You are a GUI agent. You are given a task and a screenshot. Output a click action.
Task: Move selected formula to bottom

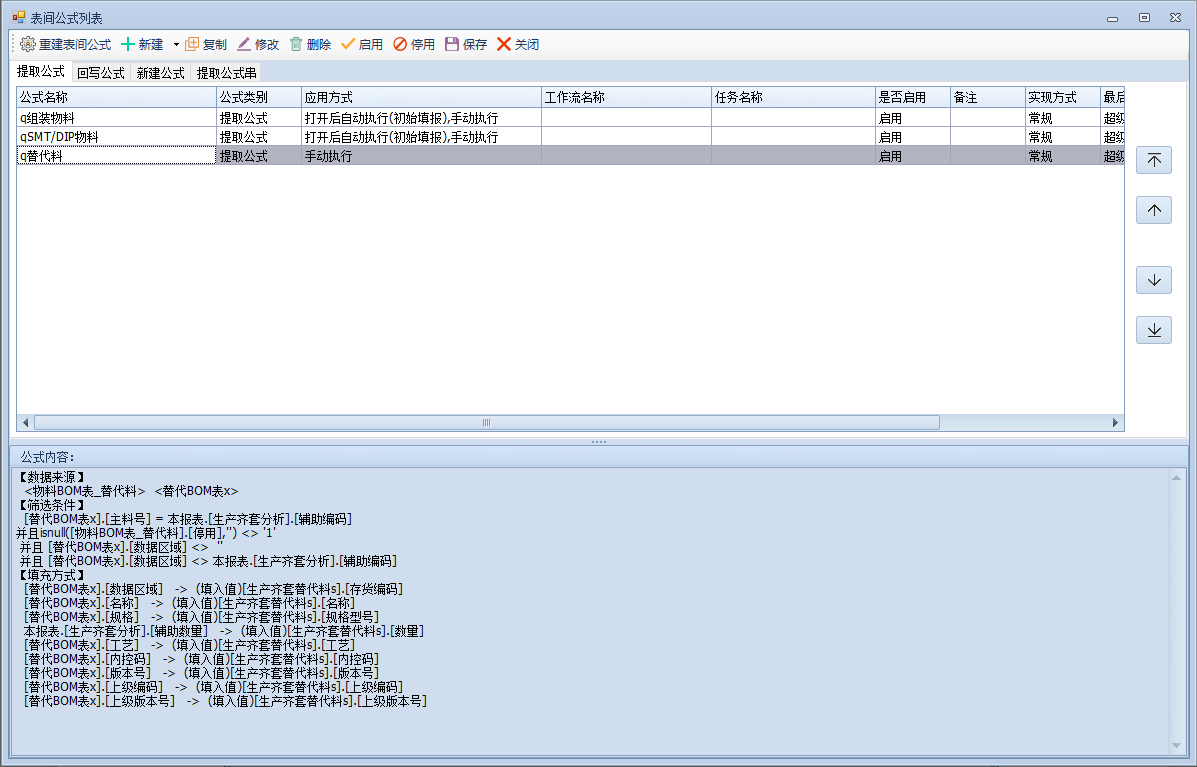pyautogui.click(x=1153, y=330)
